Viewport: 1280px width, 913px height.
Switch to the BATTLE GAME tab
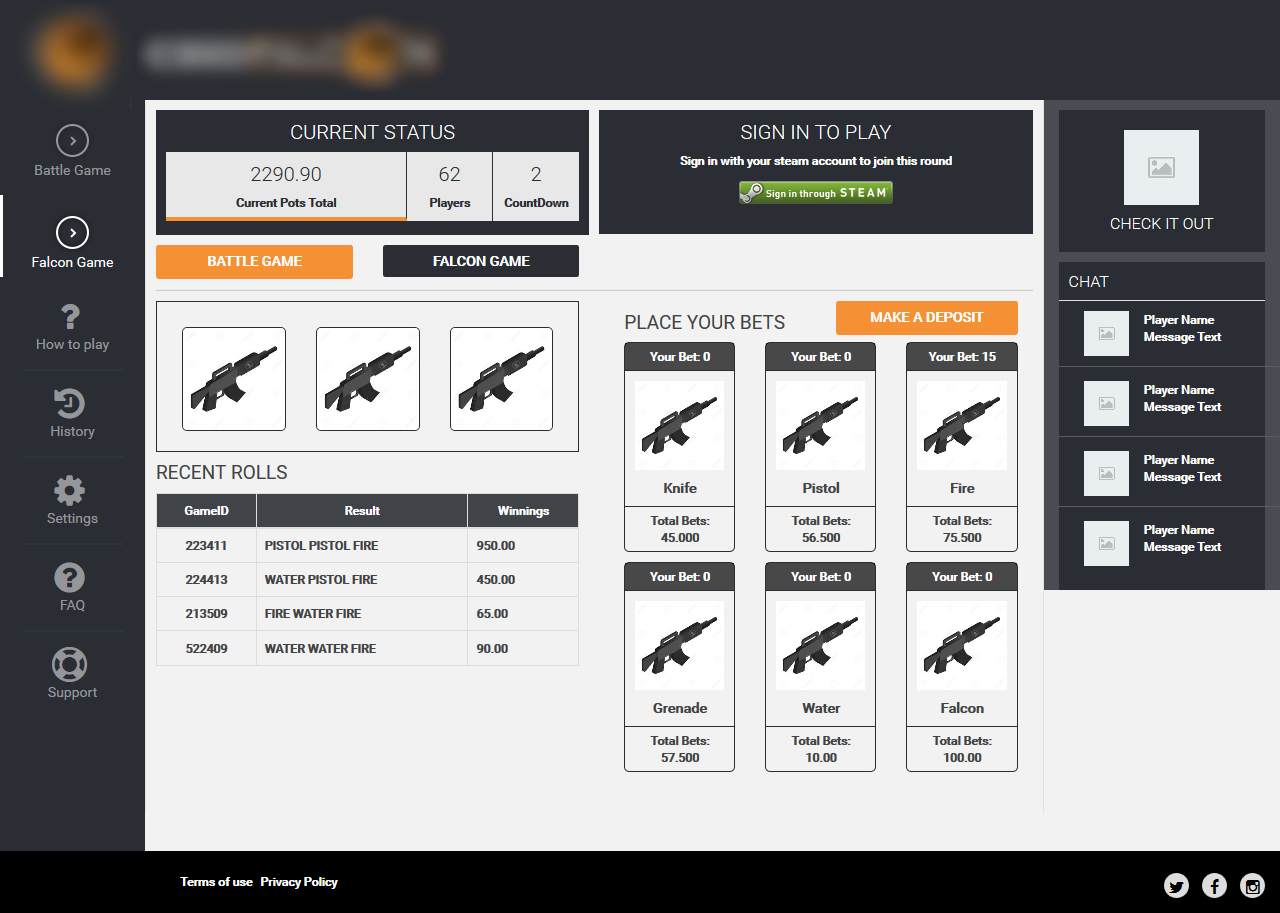254,261
